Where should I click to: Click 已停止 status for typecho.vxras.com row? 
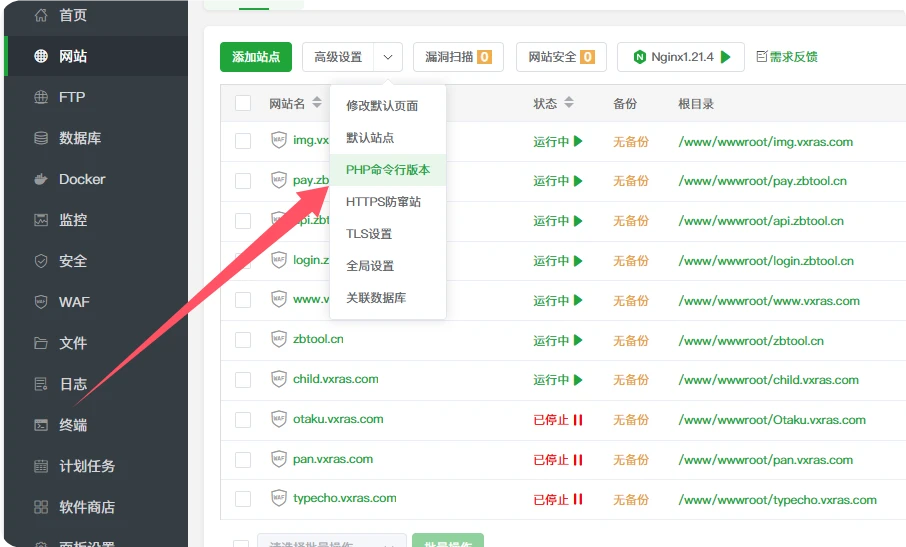[551, 500]
